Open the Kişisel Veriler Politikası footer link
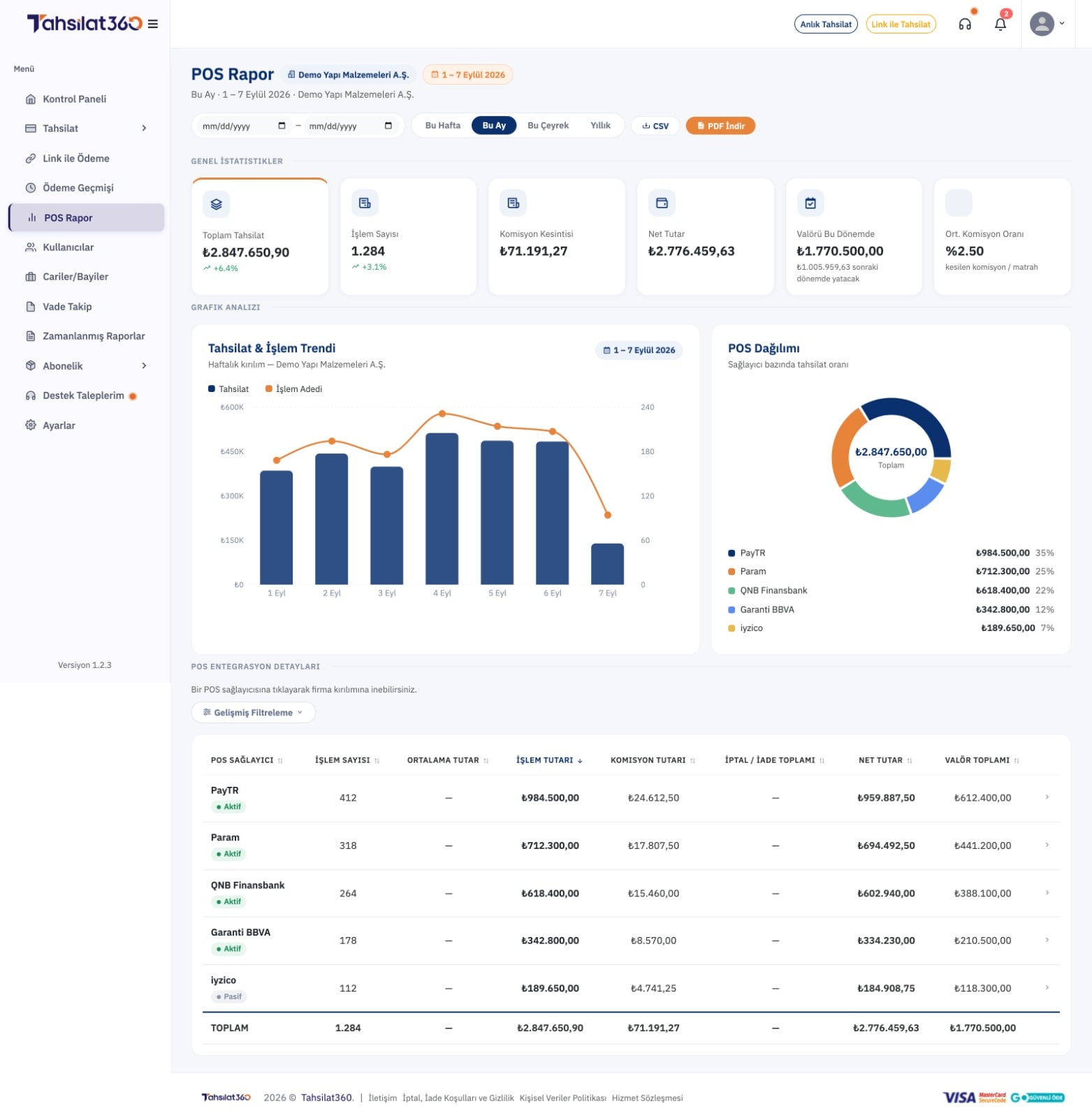1092x1118 pixels. coord(562,1098)
